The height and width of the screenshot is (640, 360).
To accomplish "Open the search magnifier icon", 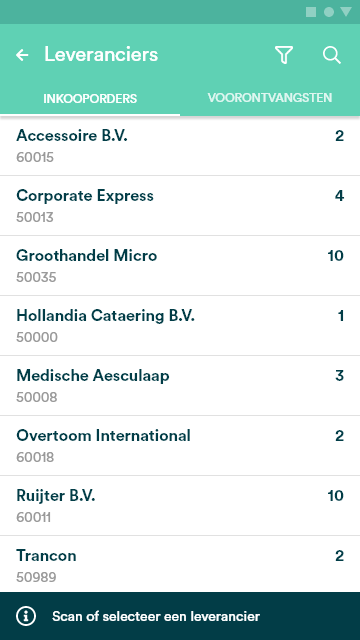I will pos(331,55).
